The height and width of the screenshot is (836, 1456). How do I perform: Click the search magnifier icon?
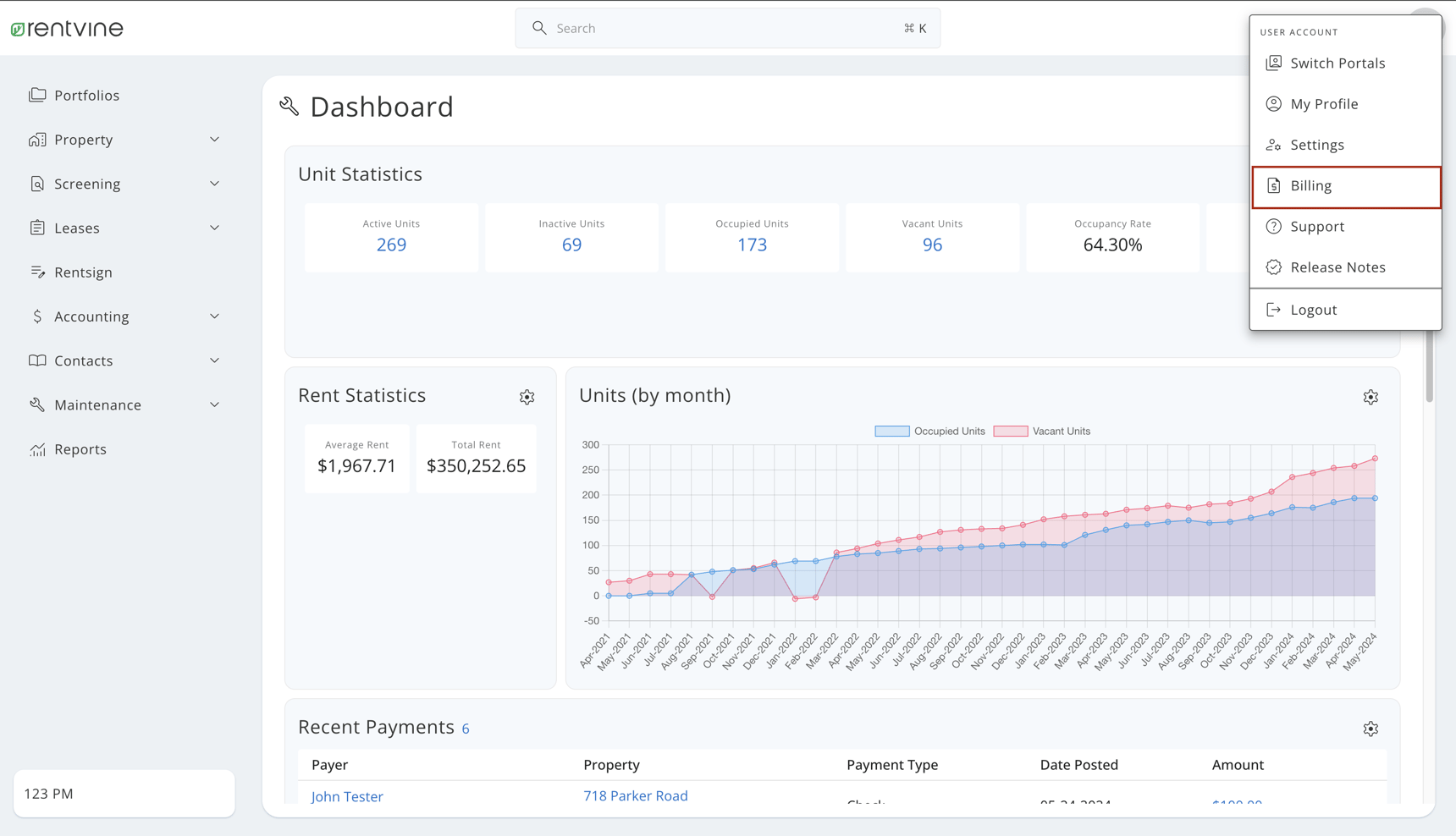(x=539, y=28)
